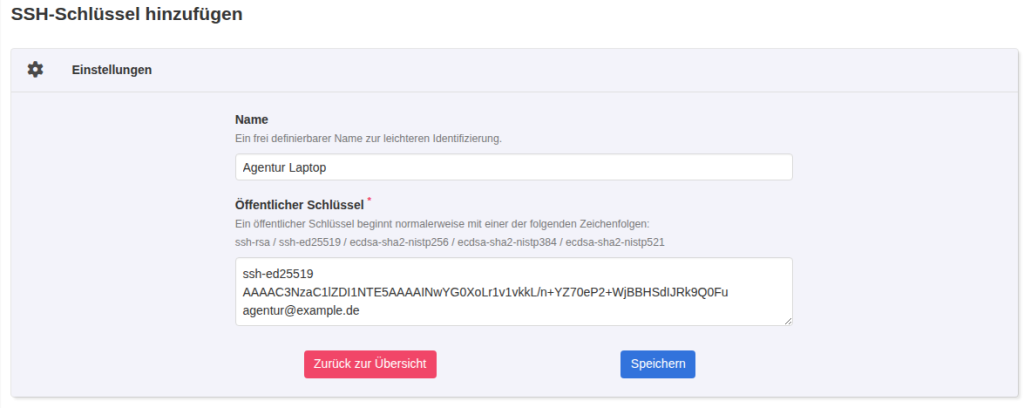
Task: Click 'ssh-ed25519' line in the key textarea
Action: click(278, 274)
